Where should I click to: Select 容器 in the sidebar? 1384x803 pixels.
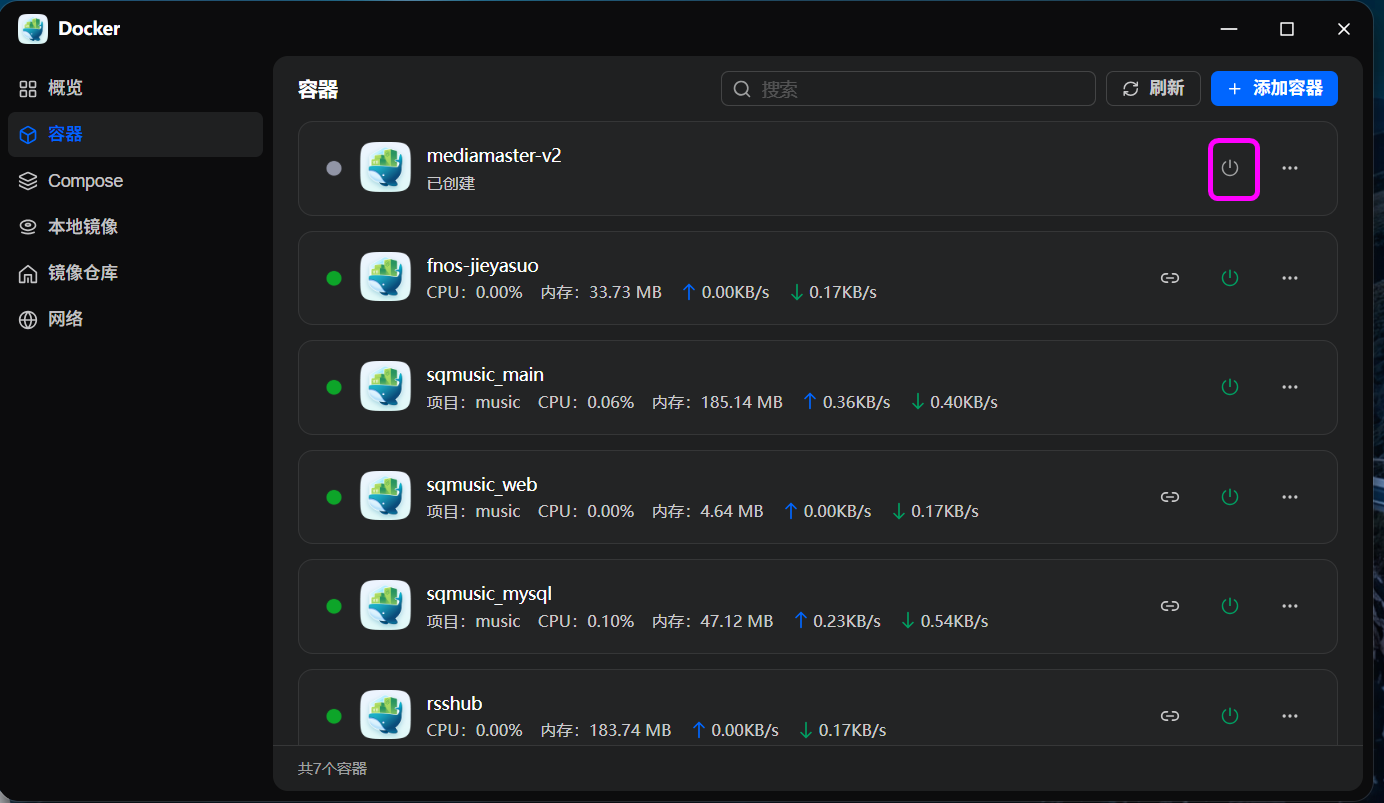pos(135,134)
